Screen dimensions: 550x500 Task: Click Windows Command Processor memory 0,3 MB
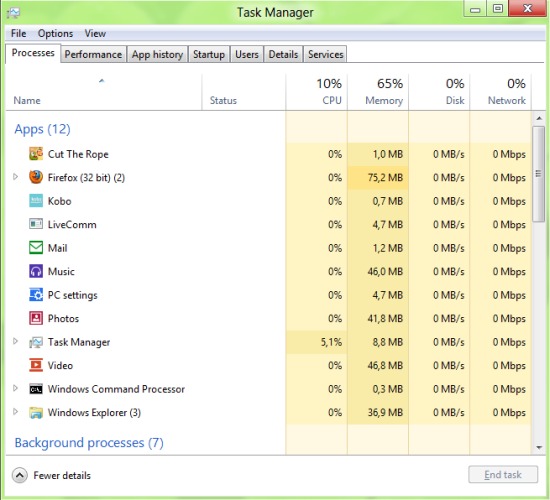[x=388, y=389]
